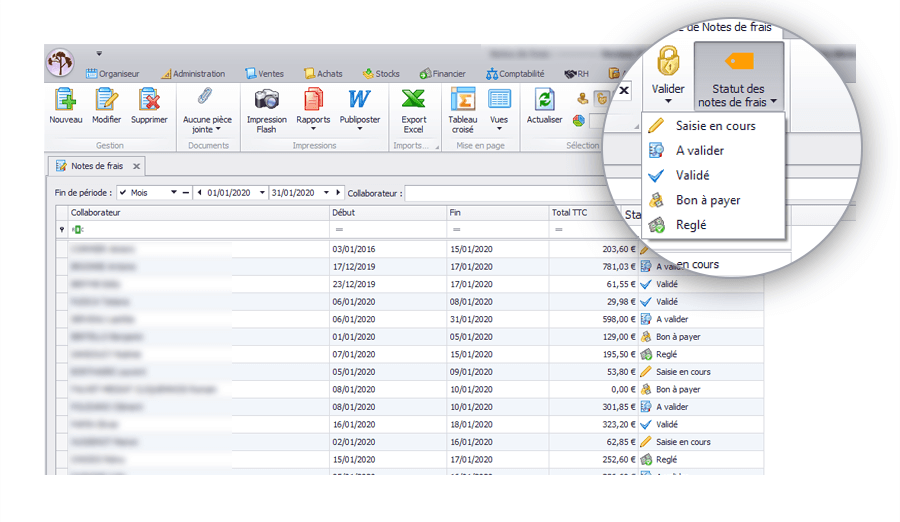Open the Tableau croisé pivot tool
This screenshot has width=900, height=522.
[x=462, y=100]
